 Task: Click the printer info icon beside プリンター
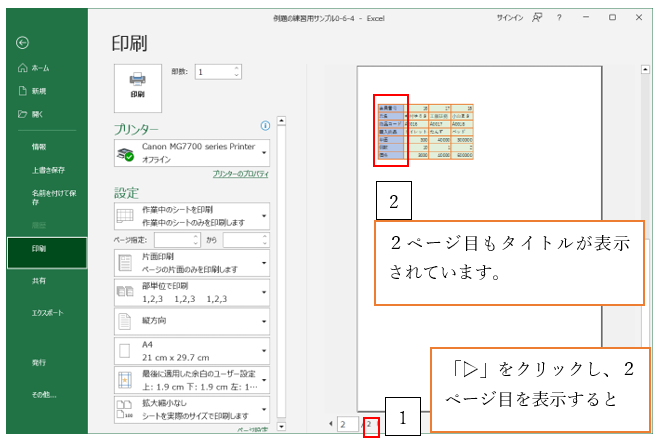coord(265,127)
